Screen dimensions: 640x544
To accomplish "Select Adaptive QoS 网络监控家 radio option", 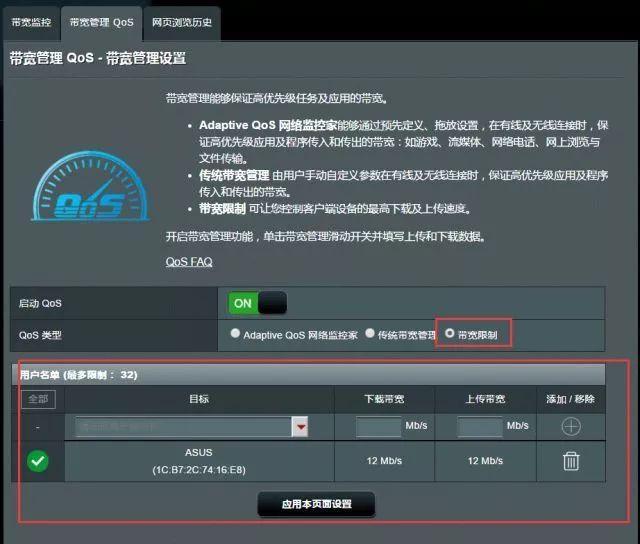I will pyautogui.click(x=235, y=334).
